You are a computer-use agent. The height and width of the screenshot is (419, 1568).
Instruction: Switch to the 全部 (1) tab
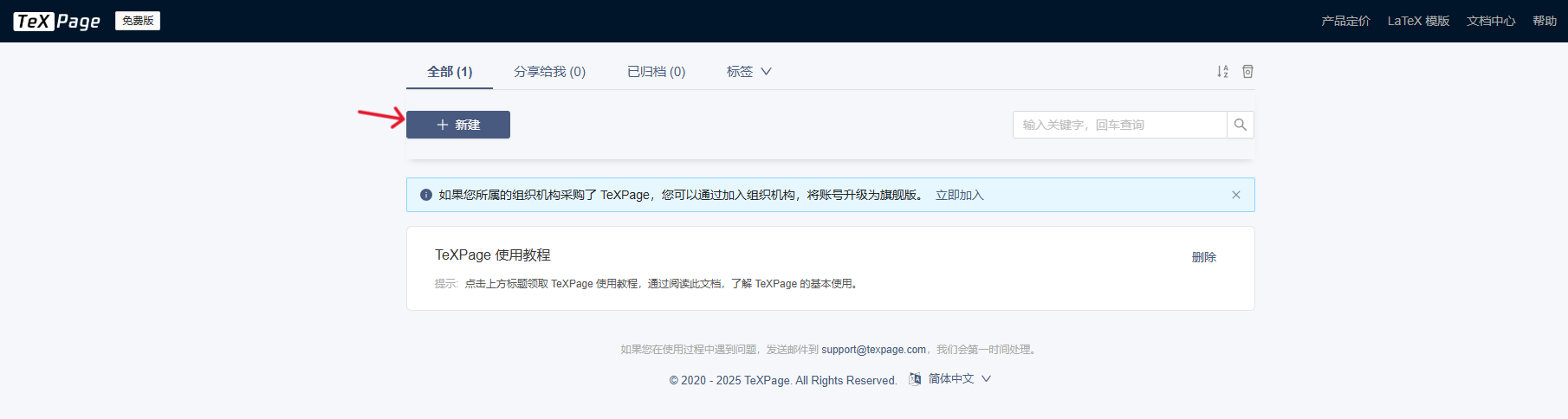450,72
